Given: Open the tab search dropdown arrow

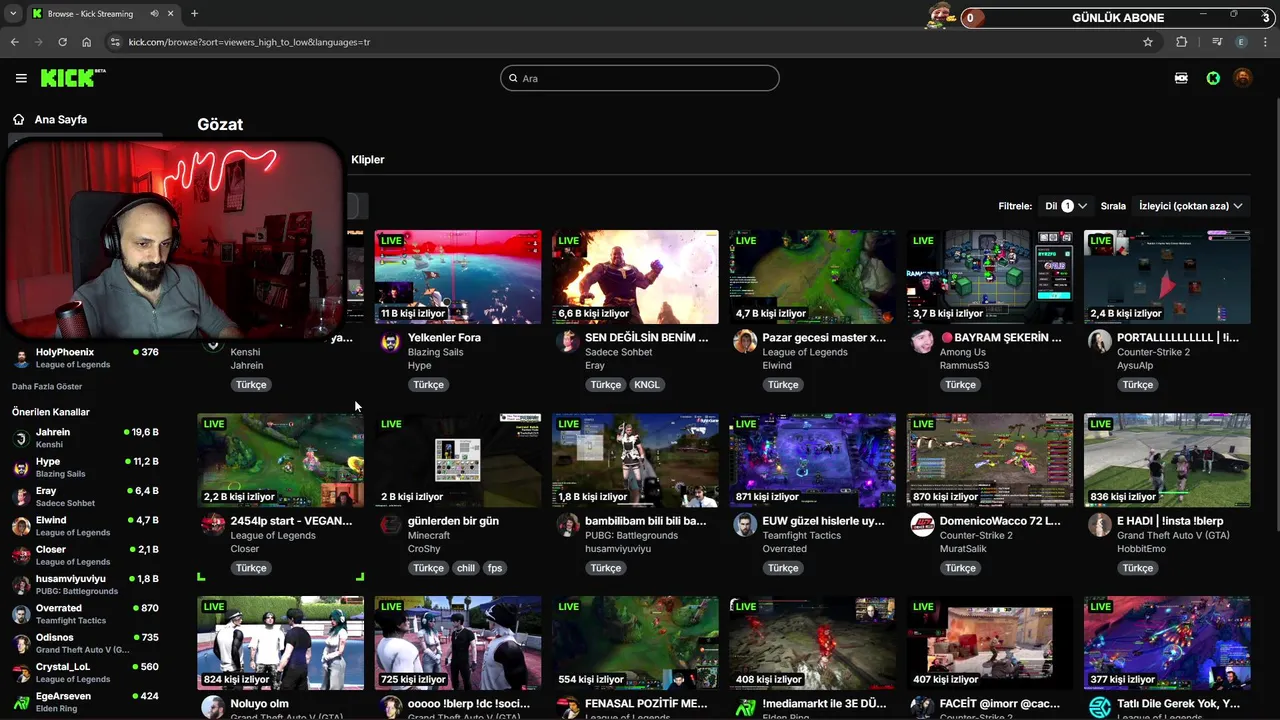Looking at the screenshot, I should click(x=13, y=14).
